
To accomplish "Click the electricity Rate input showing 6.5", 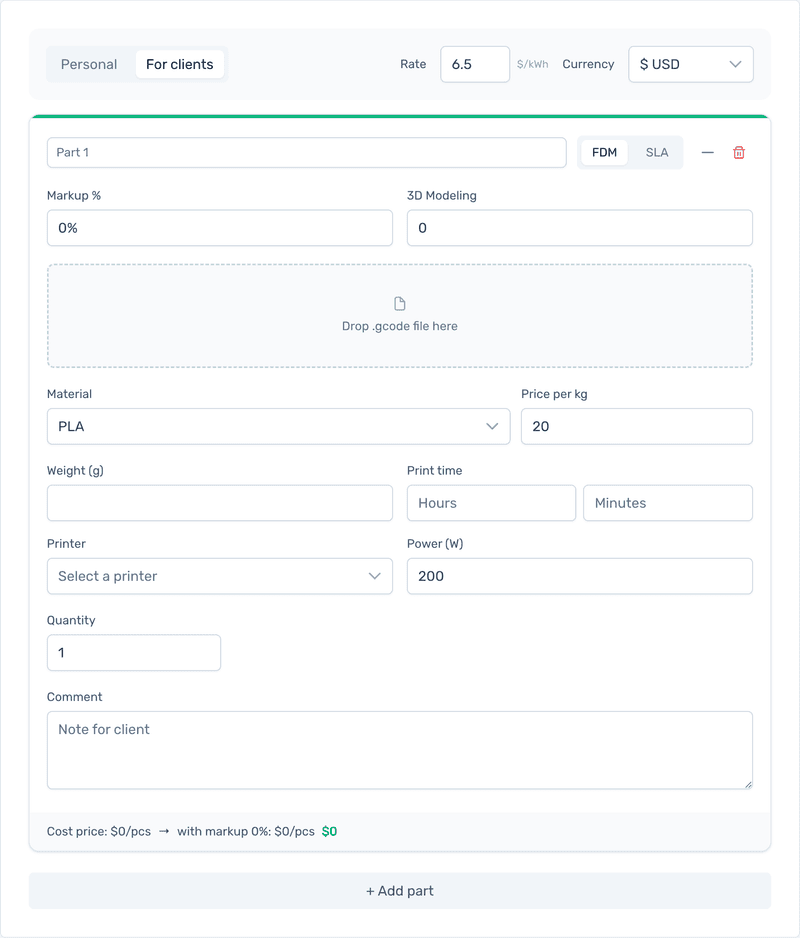I will coord(474,63).
